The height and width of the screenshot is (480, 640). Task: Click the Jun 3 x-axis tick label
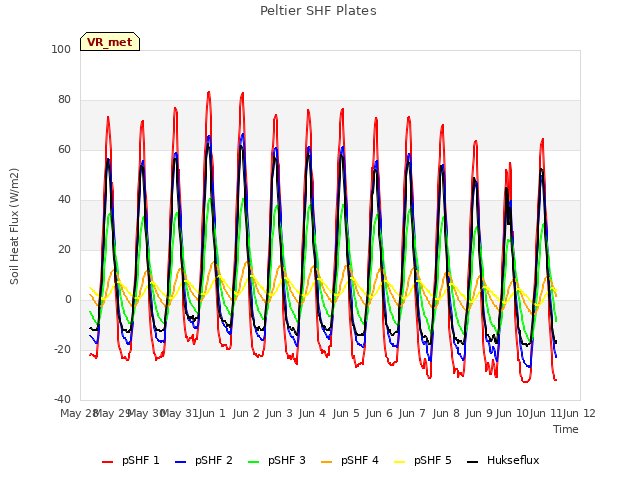coord(279,413)
